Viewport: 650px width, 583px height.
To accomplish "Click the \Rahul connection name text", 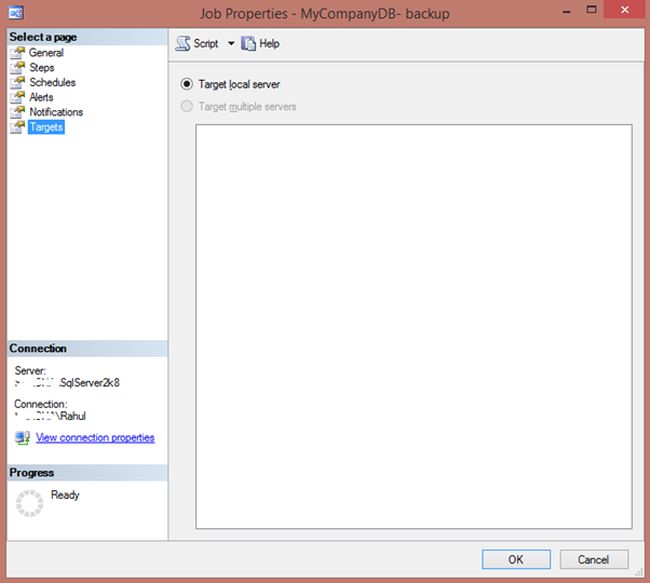I will 71,416.
